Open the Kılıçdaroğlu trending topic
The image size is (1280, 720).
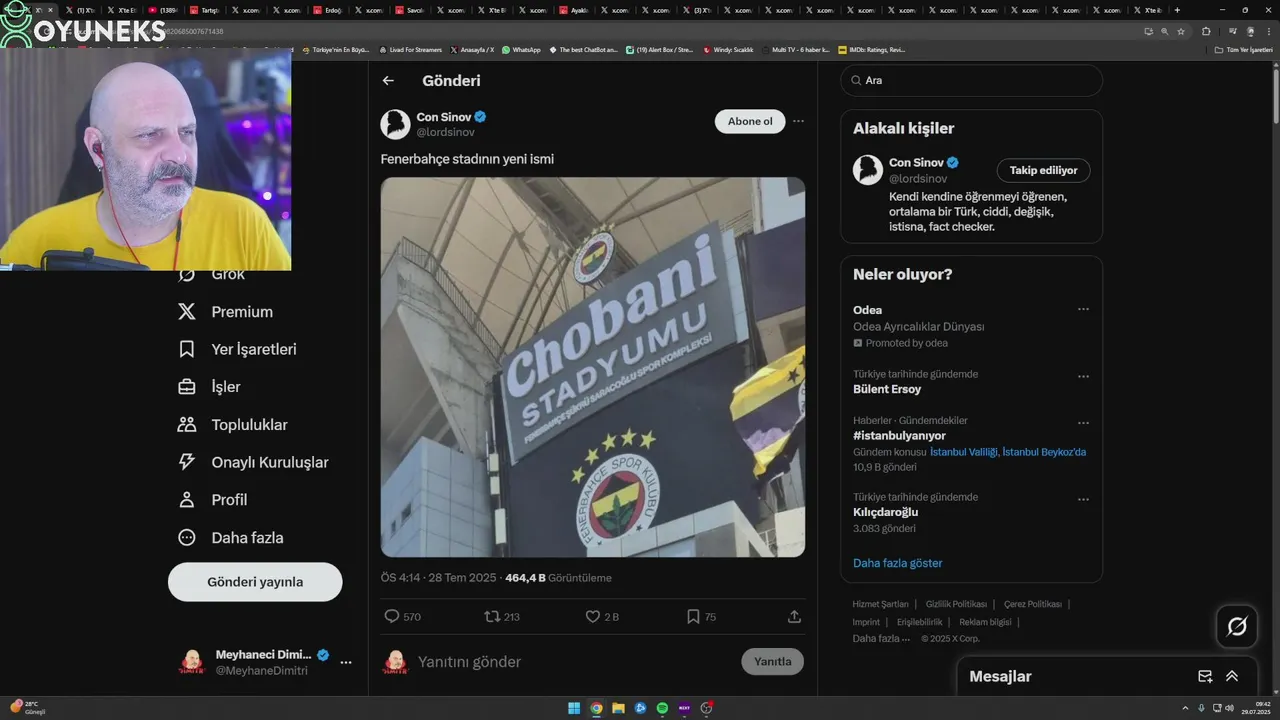(885, 512)
